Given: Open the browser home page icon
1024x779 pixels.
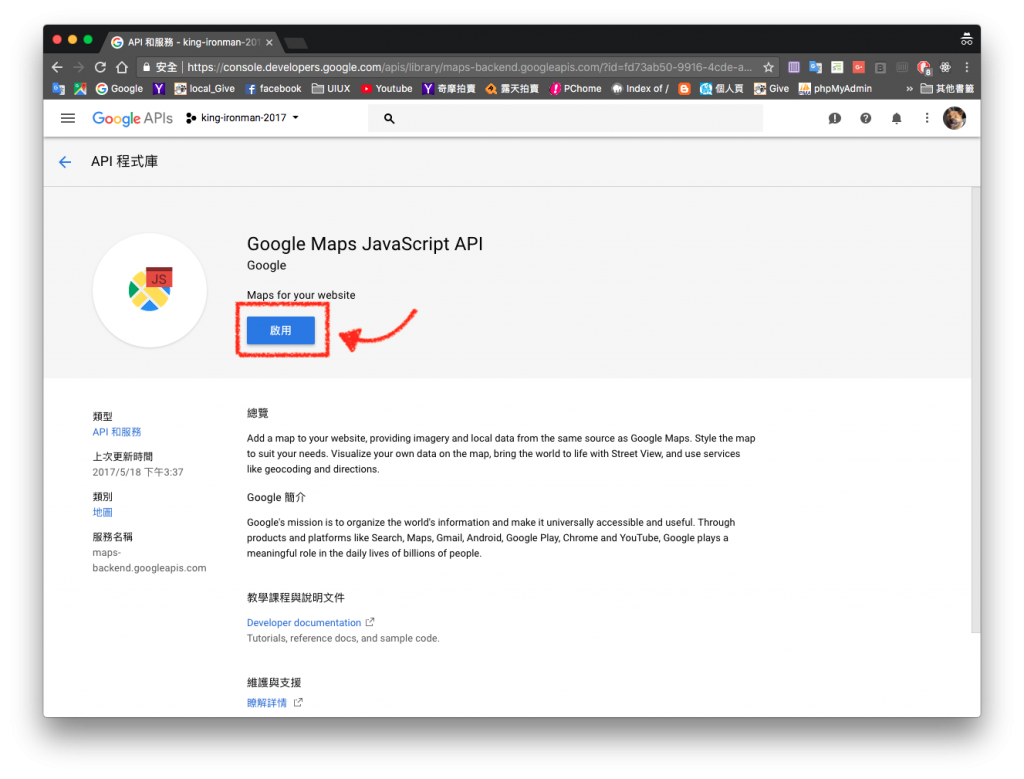Looking at the screenshot, I should pyautogui.click(x=121, y=67).
